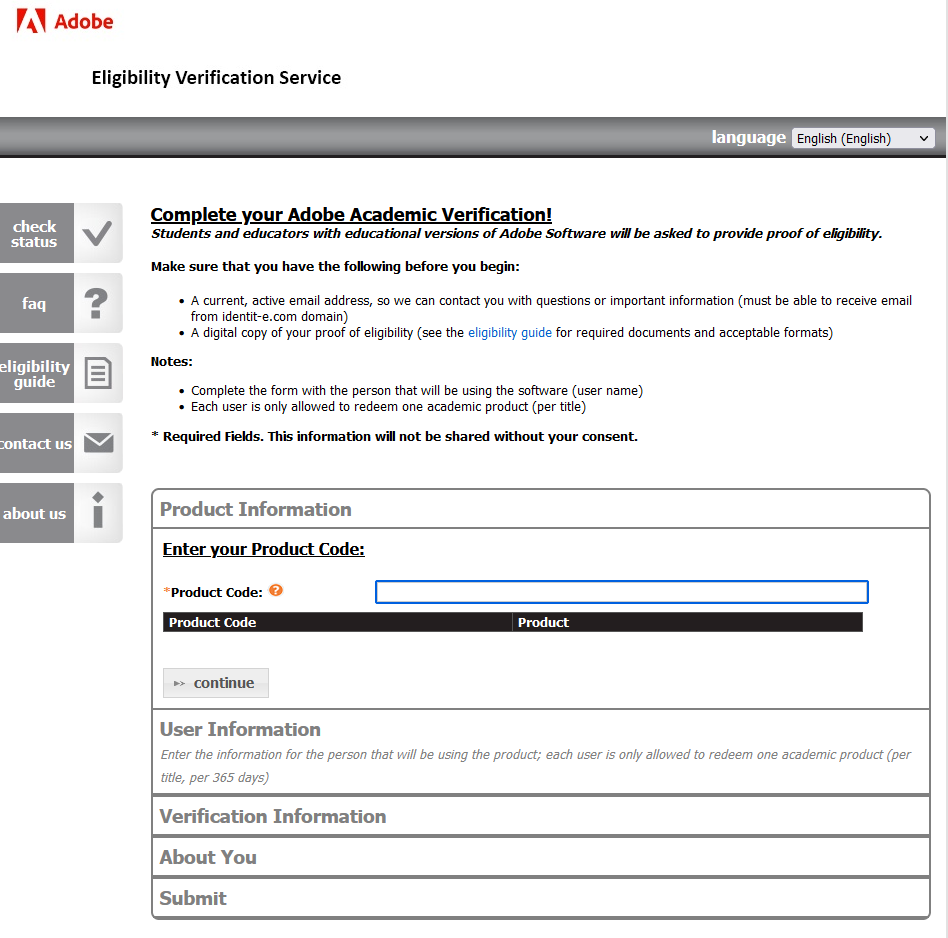Screen dimensions: 948x938
Task: Open the language dropdown
Action: coord(863,138)
